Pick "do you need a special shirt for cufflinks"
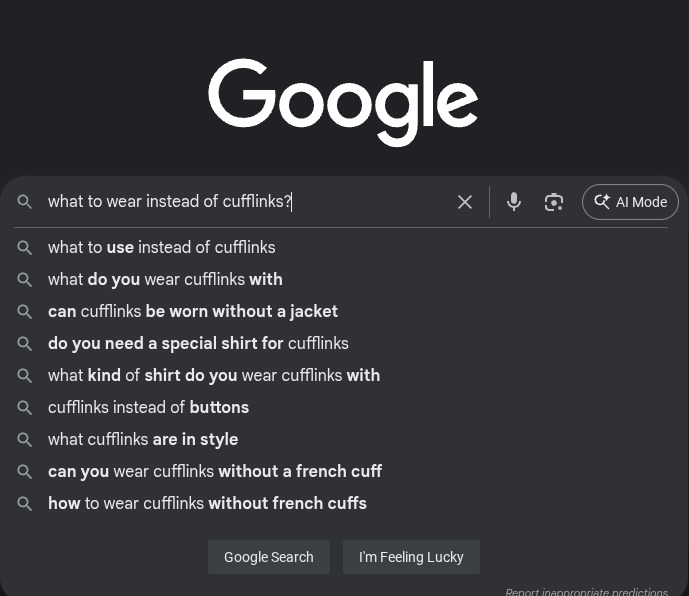Image resolution: width=689 pixels, height=596 pixels. (x=198, y=343)
